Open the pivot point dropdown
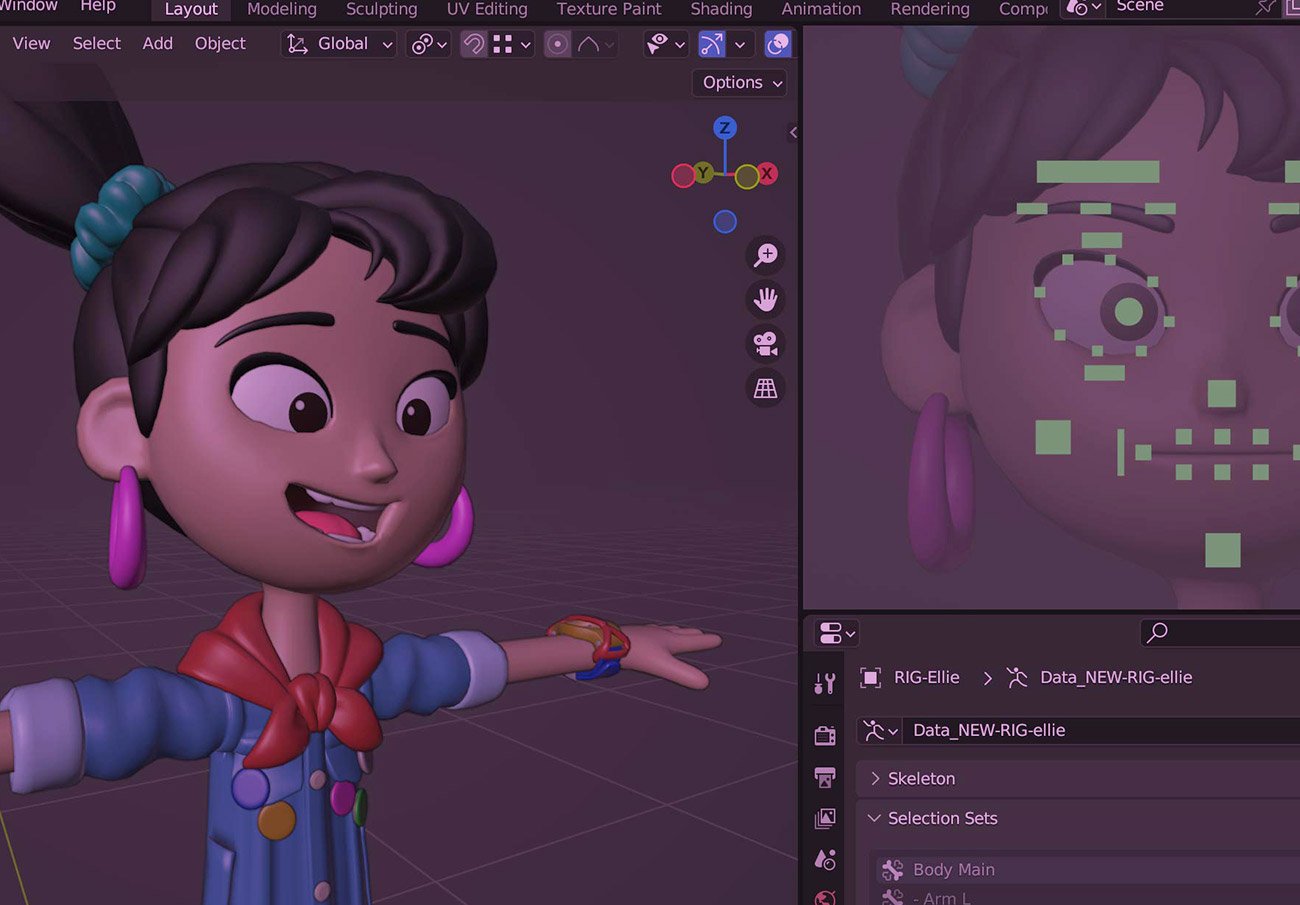1300x905 pixels. pyautogui.click(x=428, y=44)
